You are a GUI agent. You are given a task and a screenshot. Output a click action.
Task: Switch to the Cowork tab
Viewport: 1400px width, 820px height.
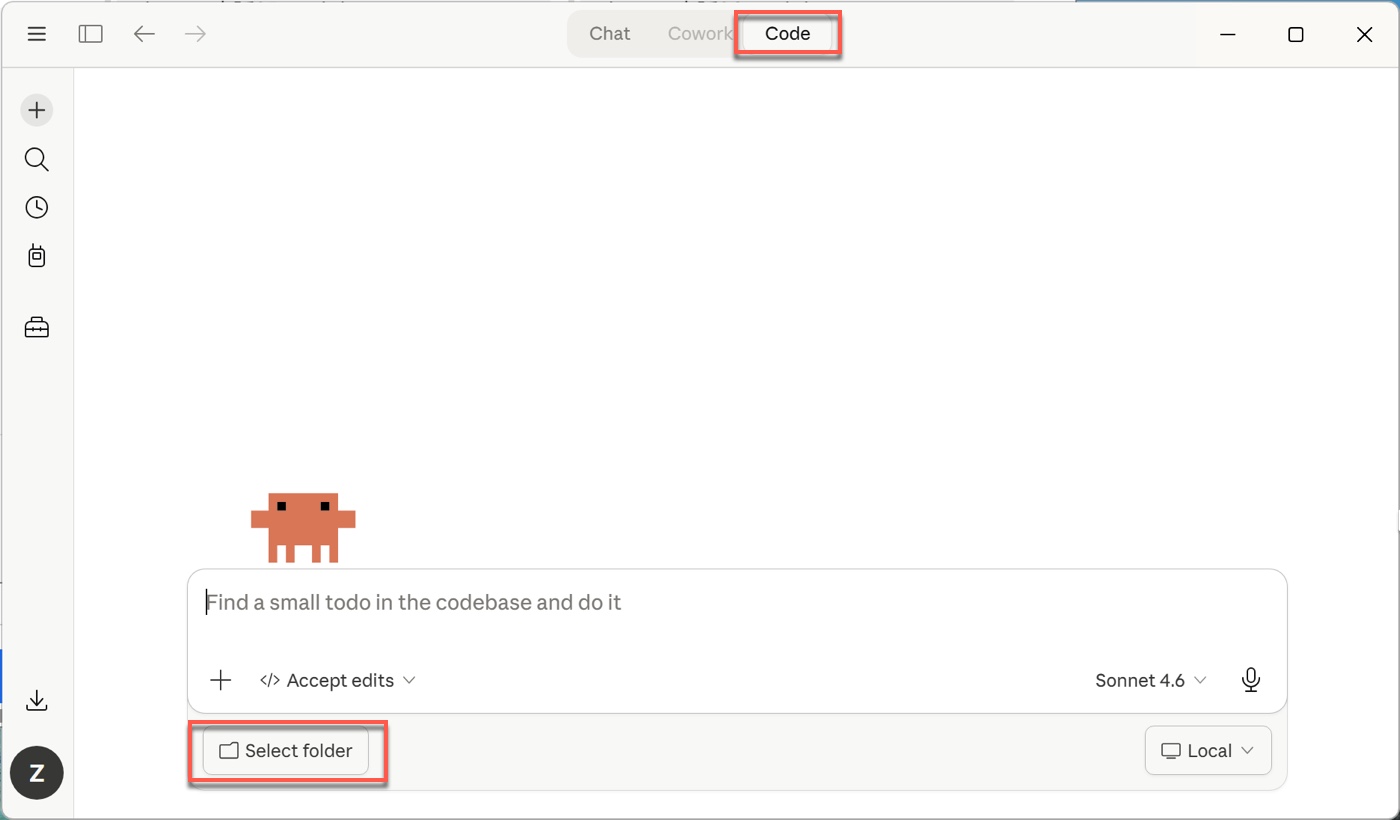click(x=699, y=34)
